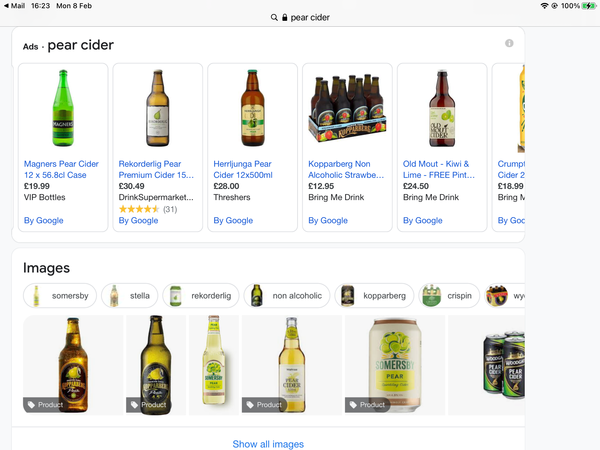Click Product tag on Waitrose Pear Cider image
Screen dimensions: 600x450
pos(264,405)
